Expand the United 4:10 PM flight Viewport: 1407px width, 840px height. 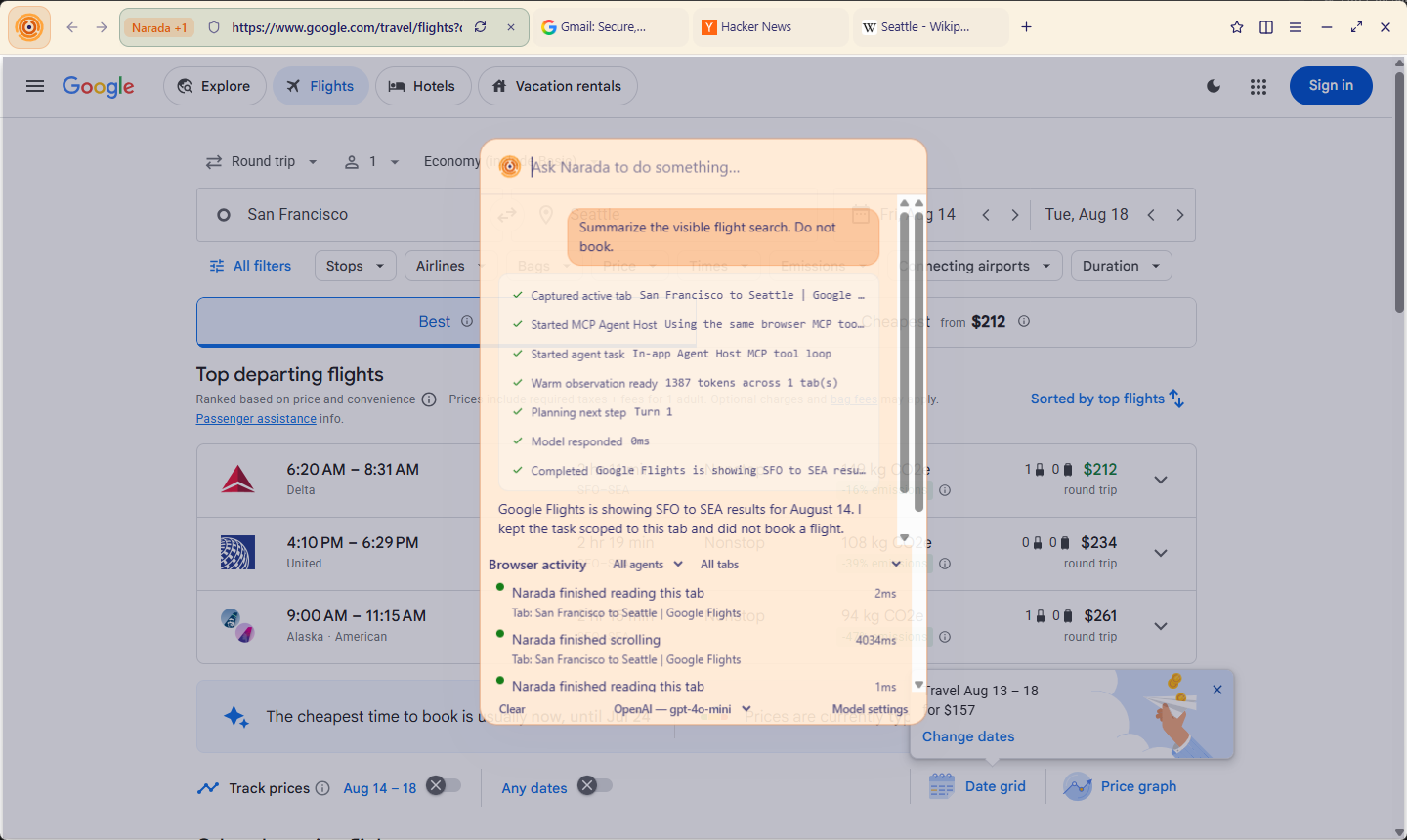1161,553
